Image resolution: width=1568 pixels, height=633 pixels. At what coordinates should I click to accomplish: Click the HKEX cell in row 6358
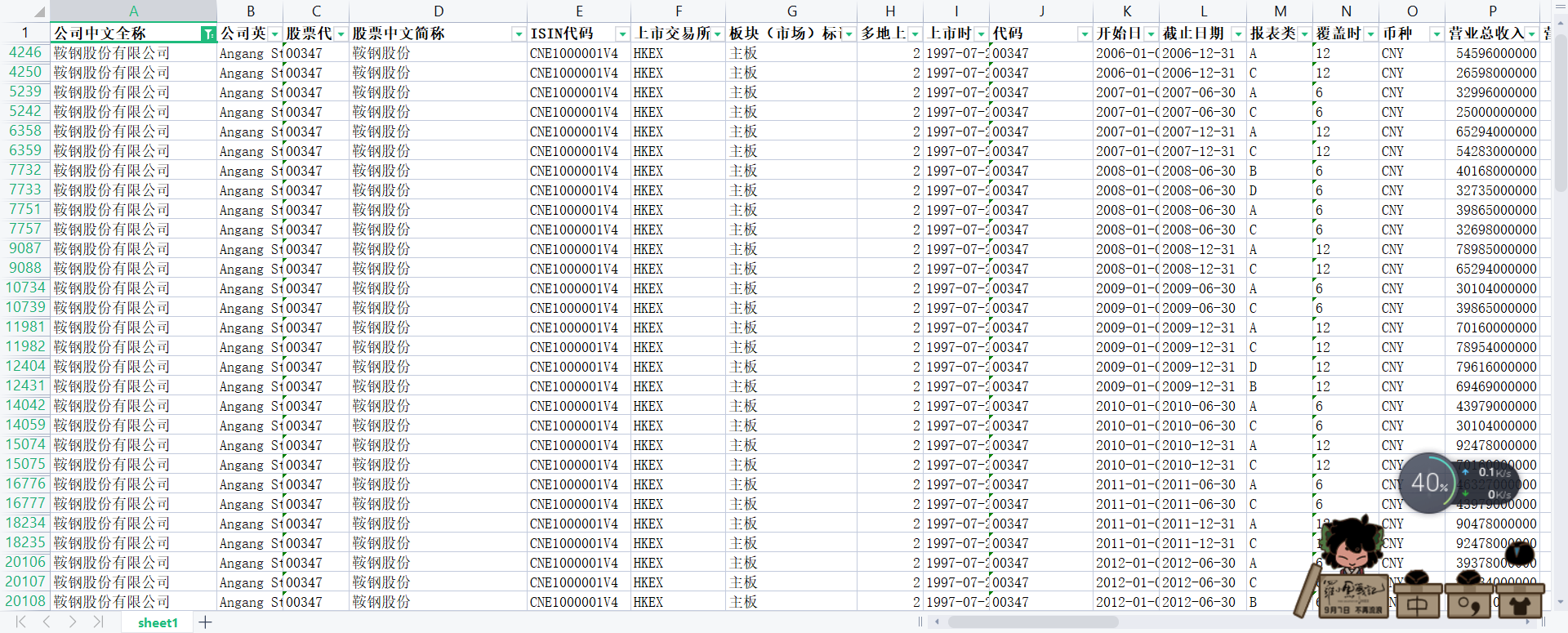pyautogui.click(x=679, y=132)
